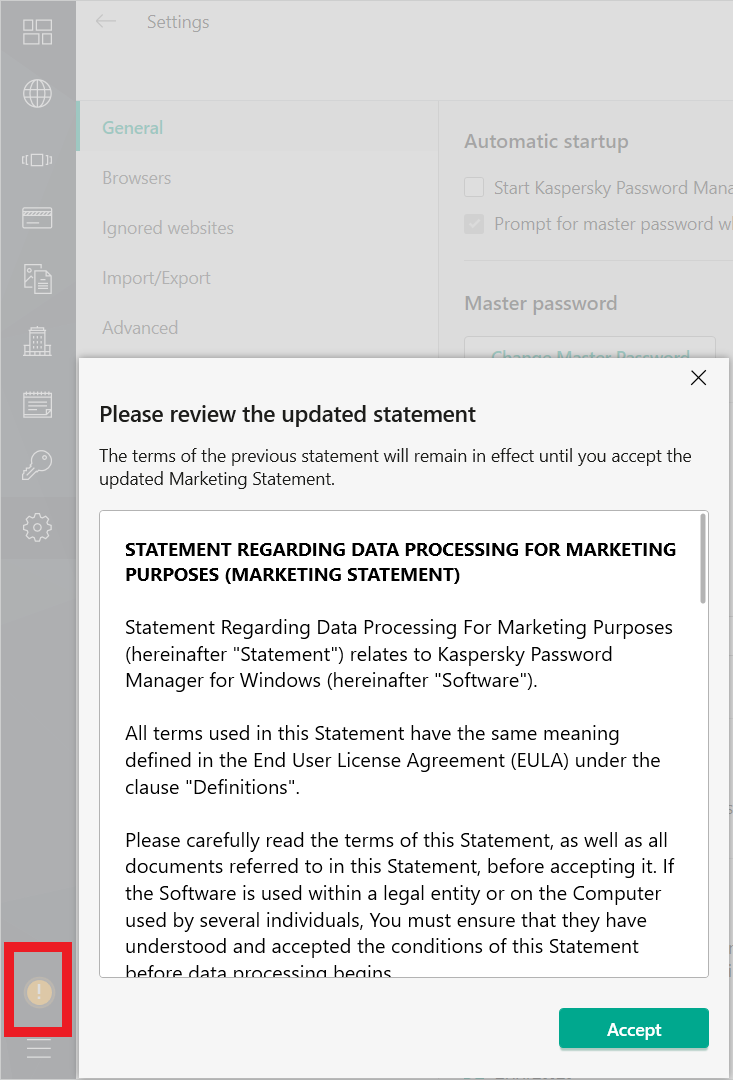Select the Ignored websites settings section
This screenshot has width=733, height=1080.
pos(167,228)
